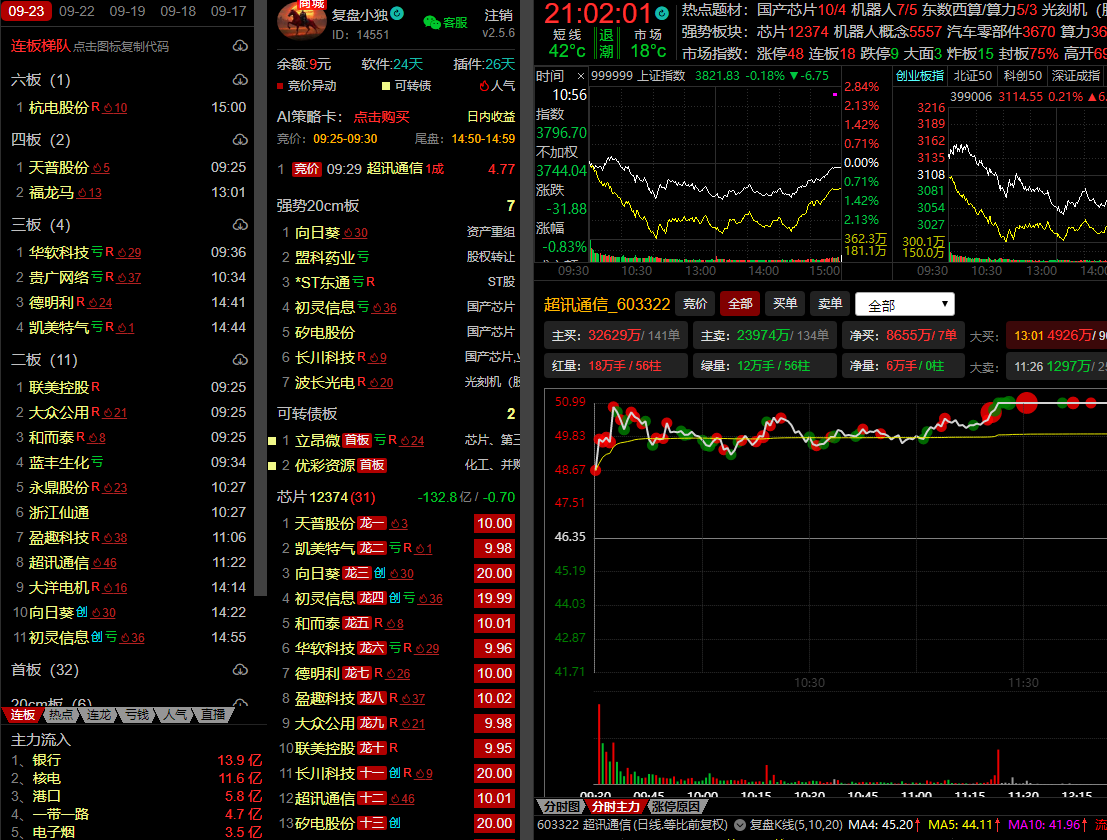Open the 机器人概念5557 strong sector
The width and height of the screenshot is (1107, 840).
click(887, 32)
